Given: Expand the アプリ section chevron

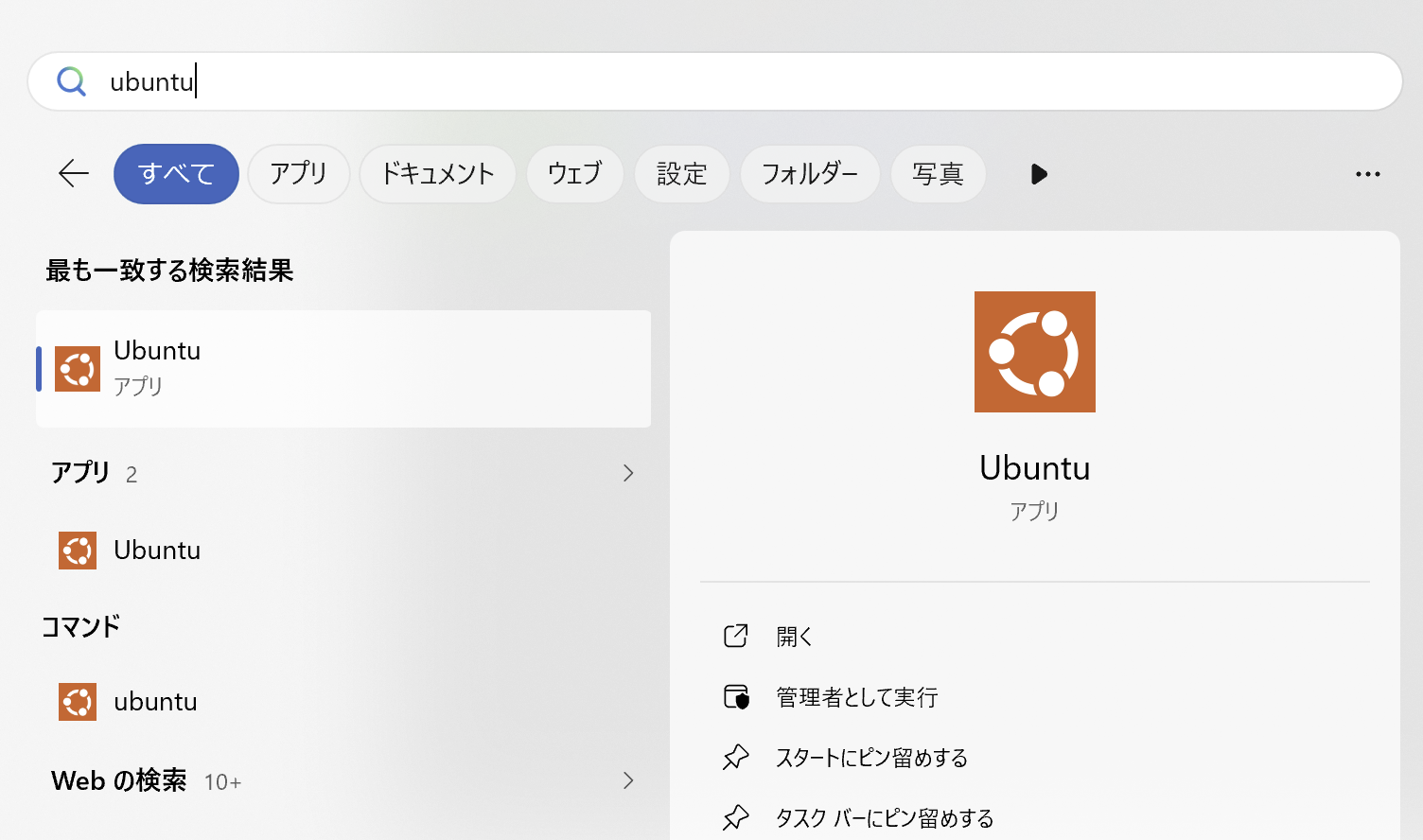Looking at the screenshot, I should click(628, 473).
